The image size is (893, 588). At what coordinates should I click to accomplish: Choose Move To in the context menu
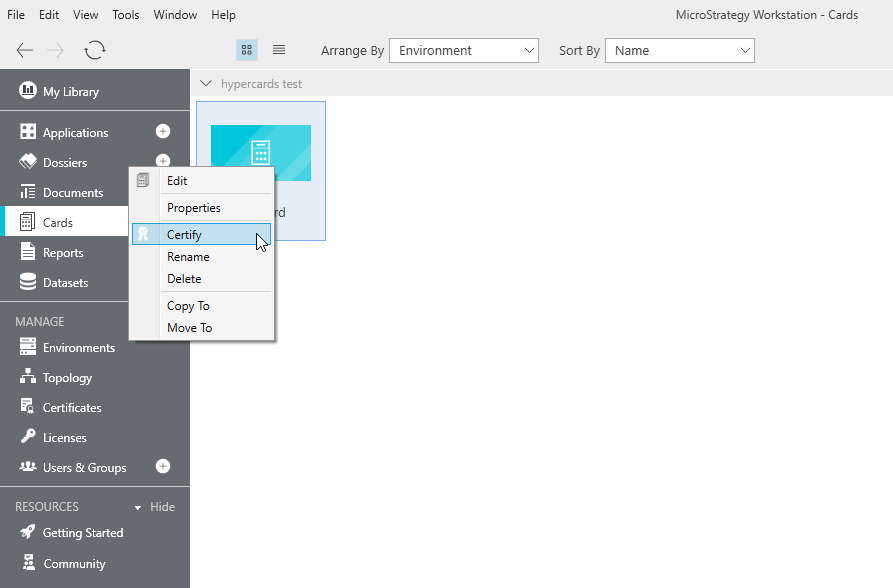pyautogui.click(x=202, y=328)
